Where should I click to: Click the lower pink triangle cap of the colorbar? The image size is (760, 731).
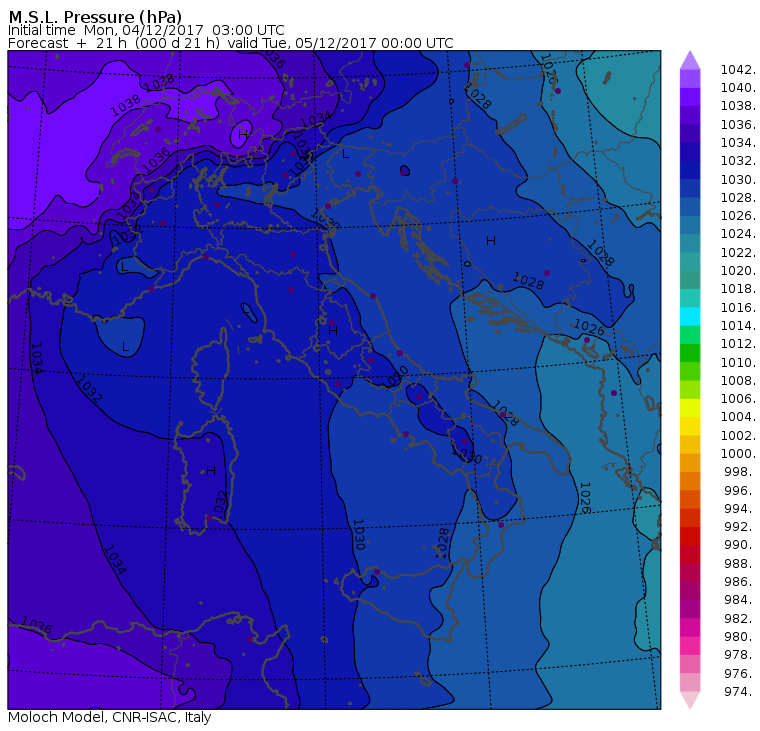click(690, 700)
